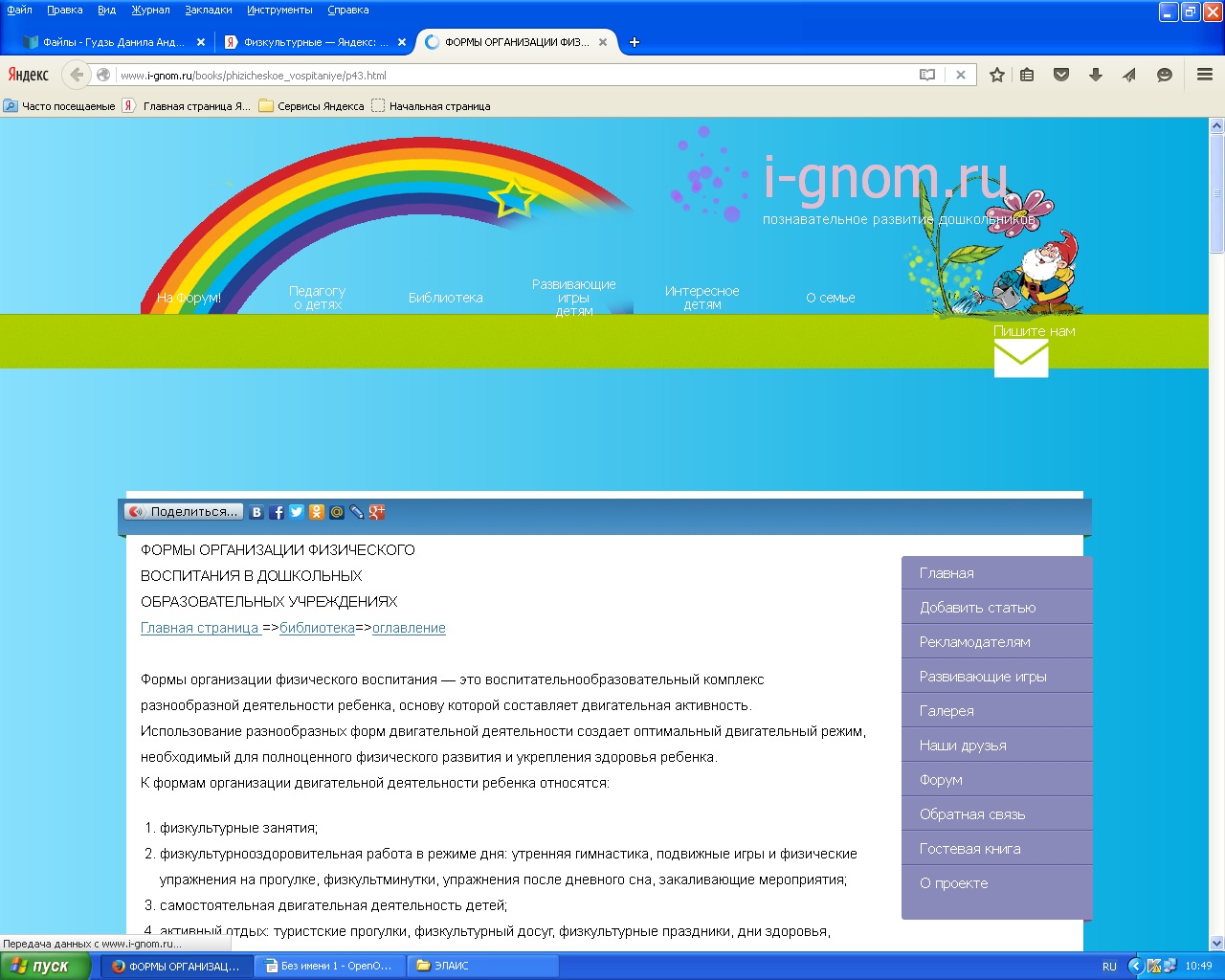Image resolution: width=1225 pixels, height=980 pixels.
Task: Click the Пишите нам envelope icon
Action: click(1021, 359)
